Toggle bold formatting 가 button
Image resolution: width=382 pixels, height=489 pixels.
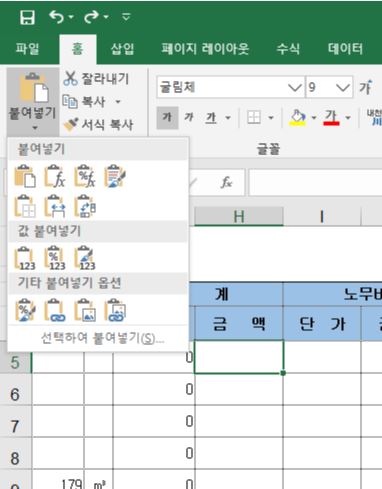167,117
